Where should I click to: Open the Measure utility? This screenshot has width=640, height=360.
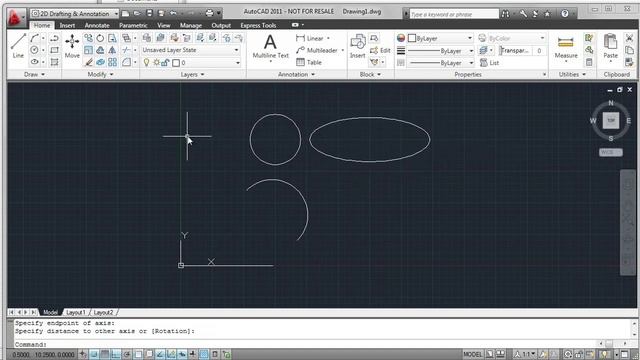point(566,47)
